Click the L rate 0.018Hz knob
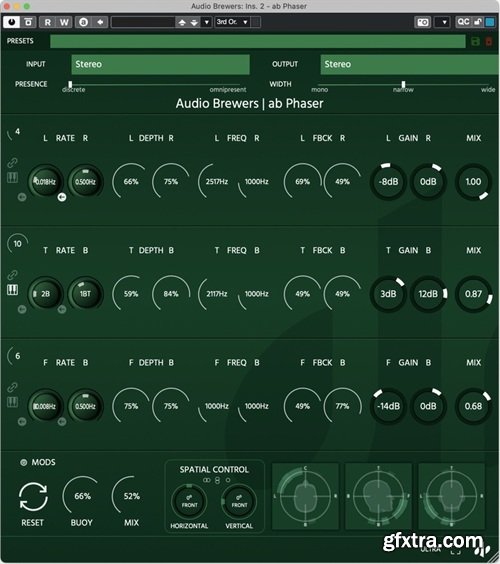 coord(46,182)
